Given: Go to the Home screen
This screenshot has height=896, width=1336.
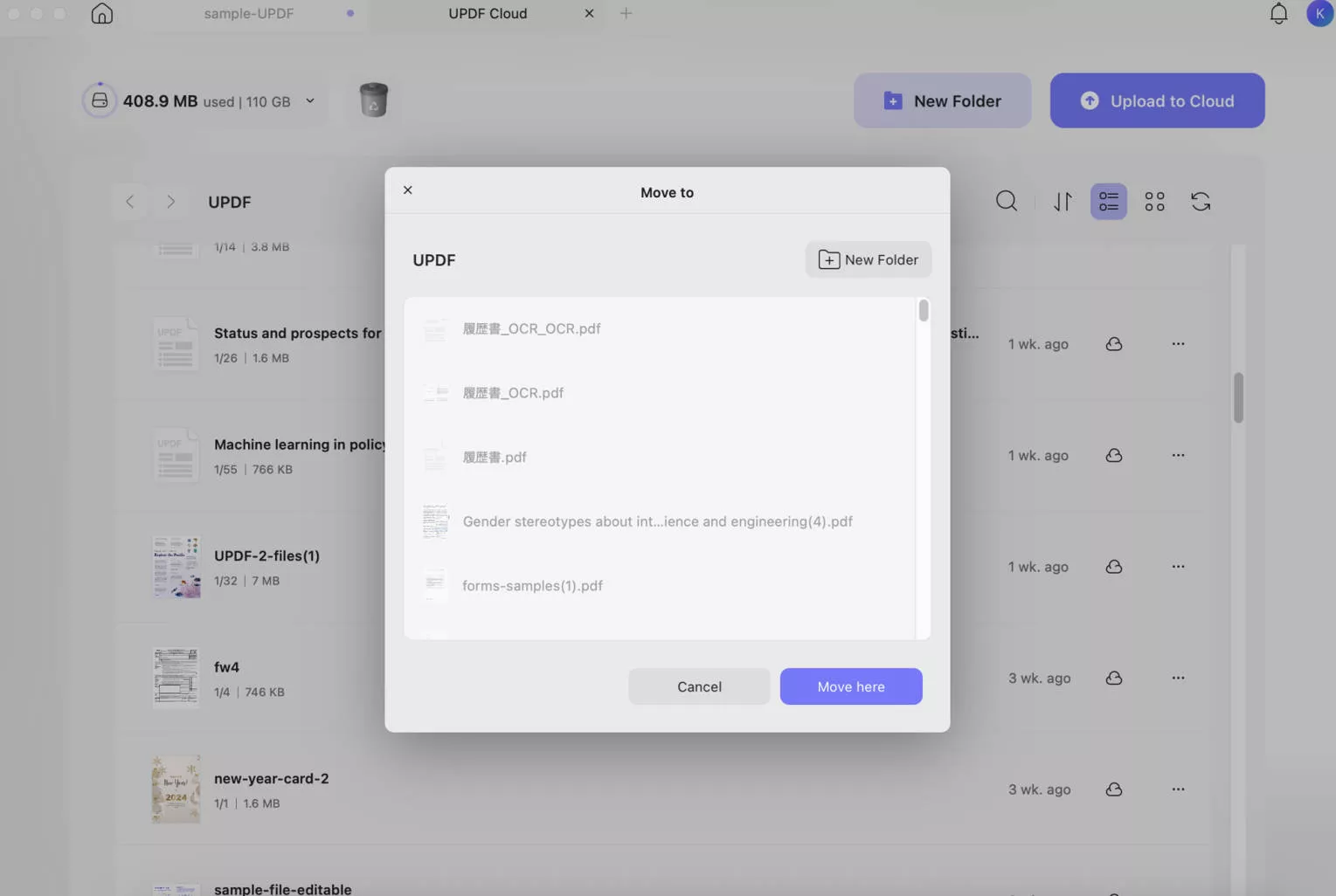Looking at the screenshot, I should click(101, 13).
